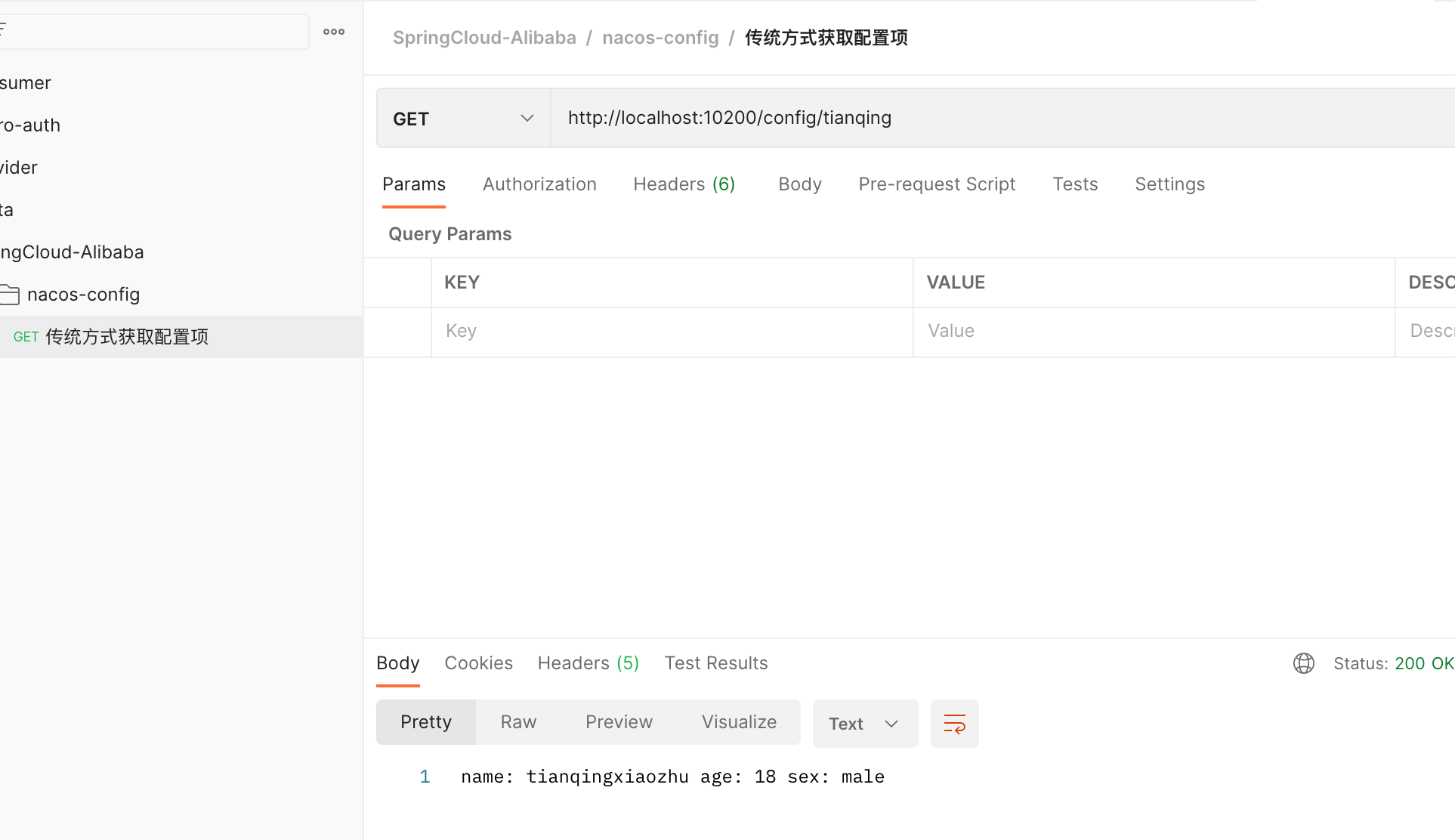
Task: Open the response Headers (5) tab
Action: coord(588,663)
